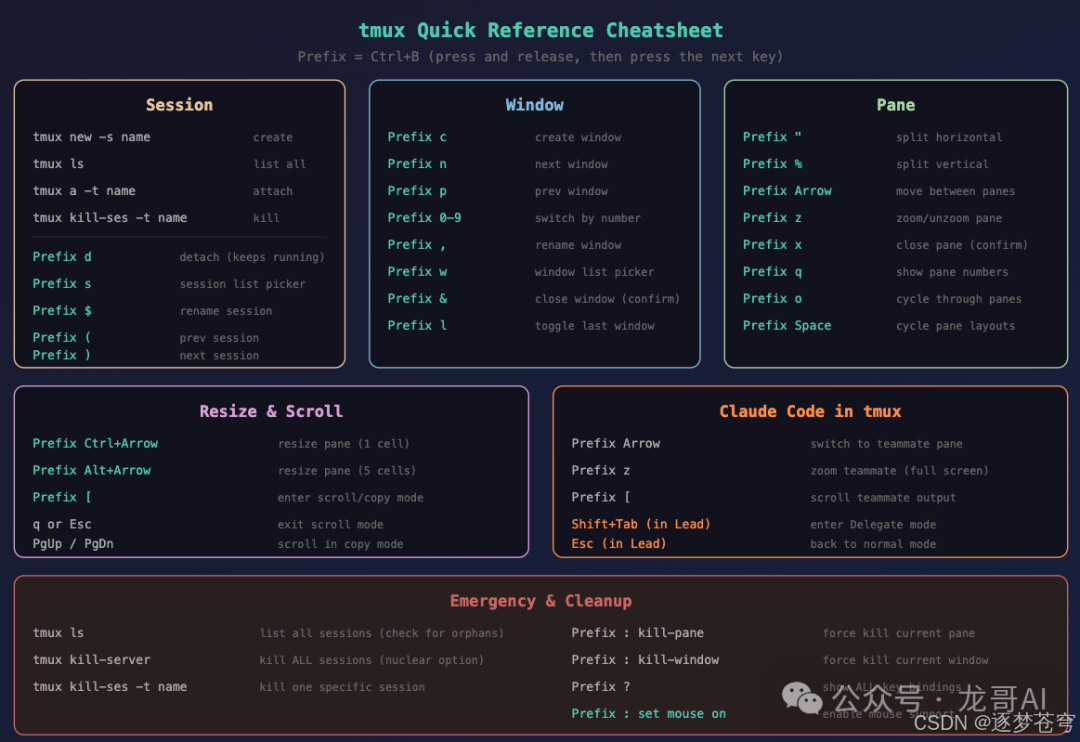Click "Prefix Space" in the Pane box
Image resolution: width=1080 pixels, height=742 pixels.
(x=787, y=325)
